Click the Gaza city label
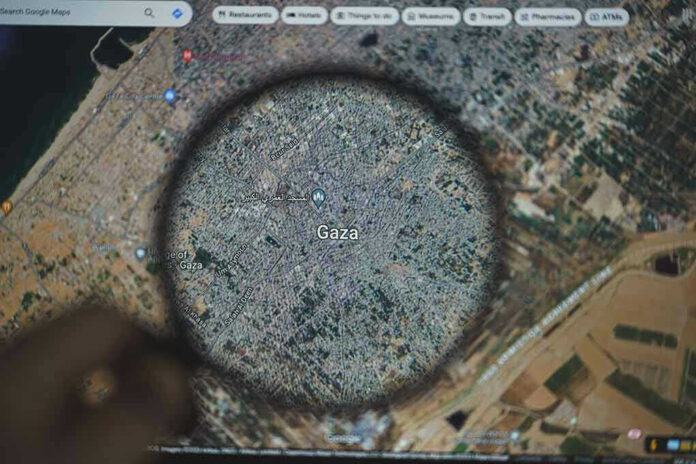 click(337, 232)
